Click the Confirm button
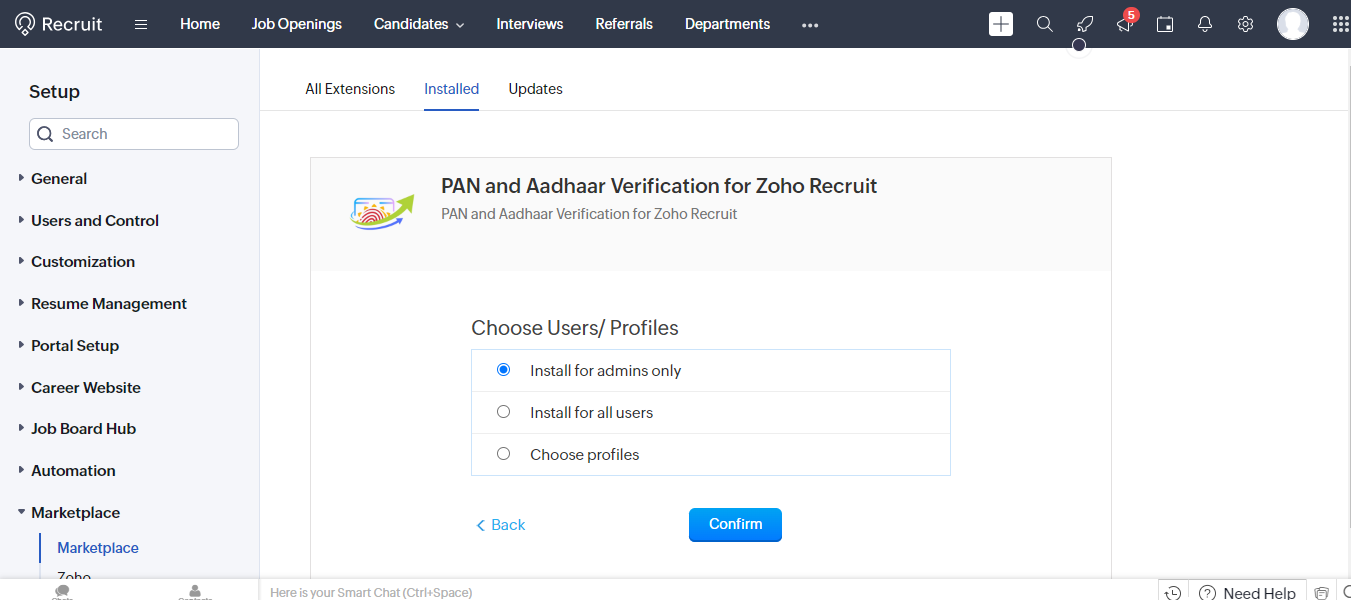Viewport: 1351px width, 600px height. 735,524
